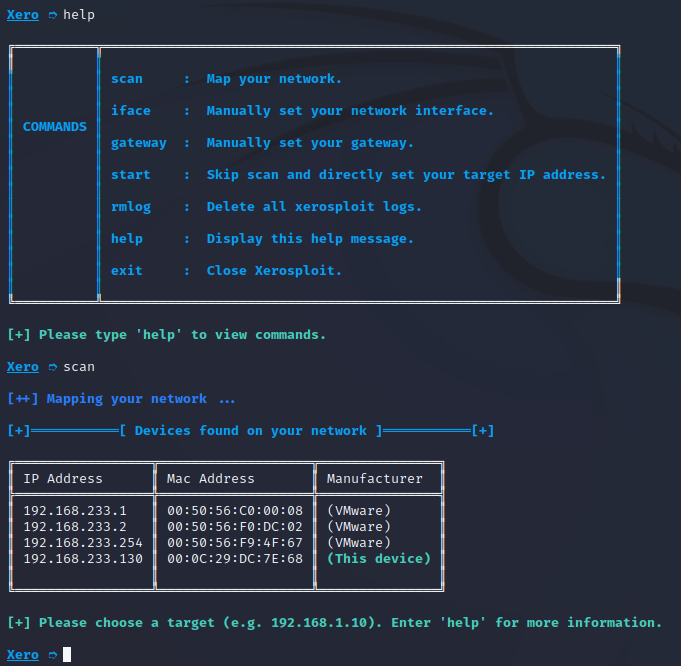Click the 'Mac Address' column header
681x666 pixels.
coord(211,479)
